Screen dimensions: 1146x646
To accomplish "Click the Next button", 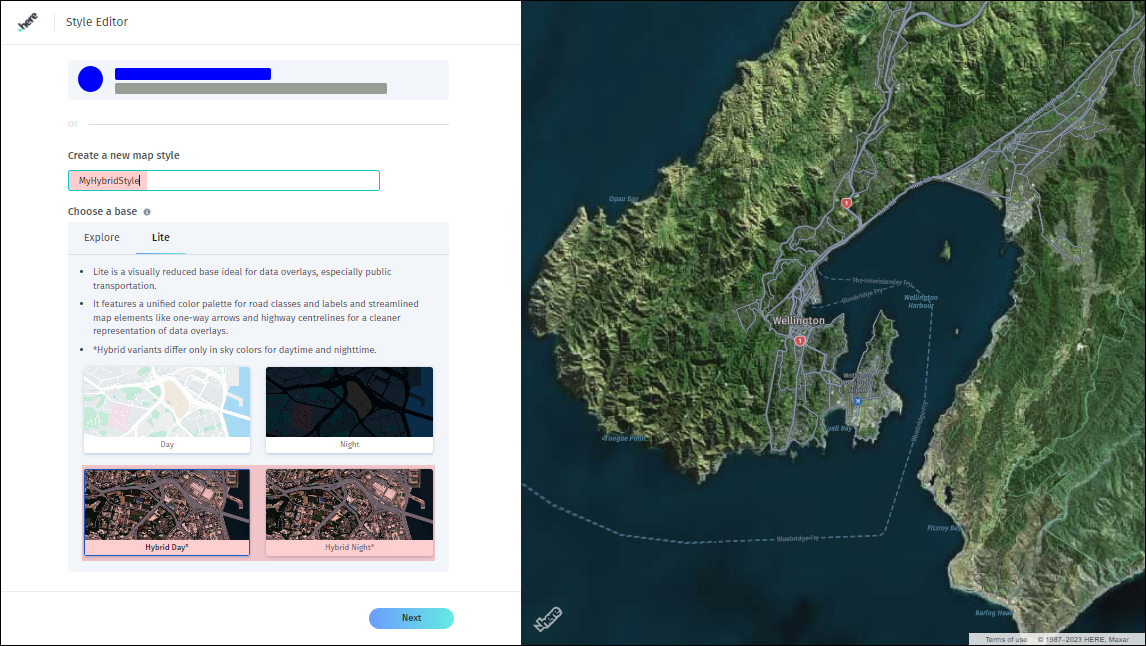I will tap(411, 618).
